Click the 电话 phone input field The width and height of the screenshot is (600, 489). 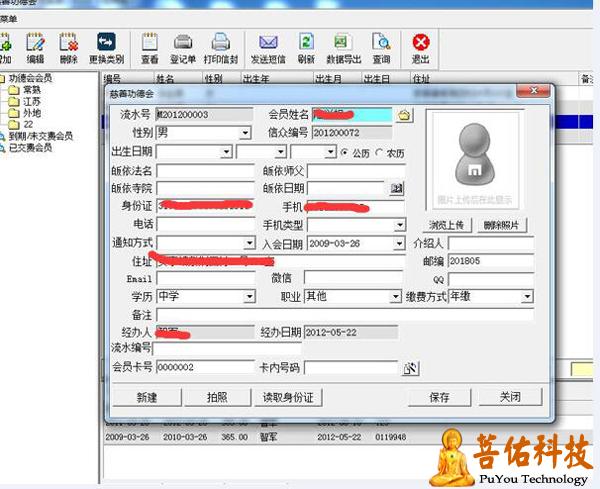point(206,224)
